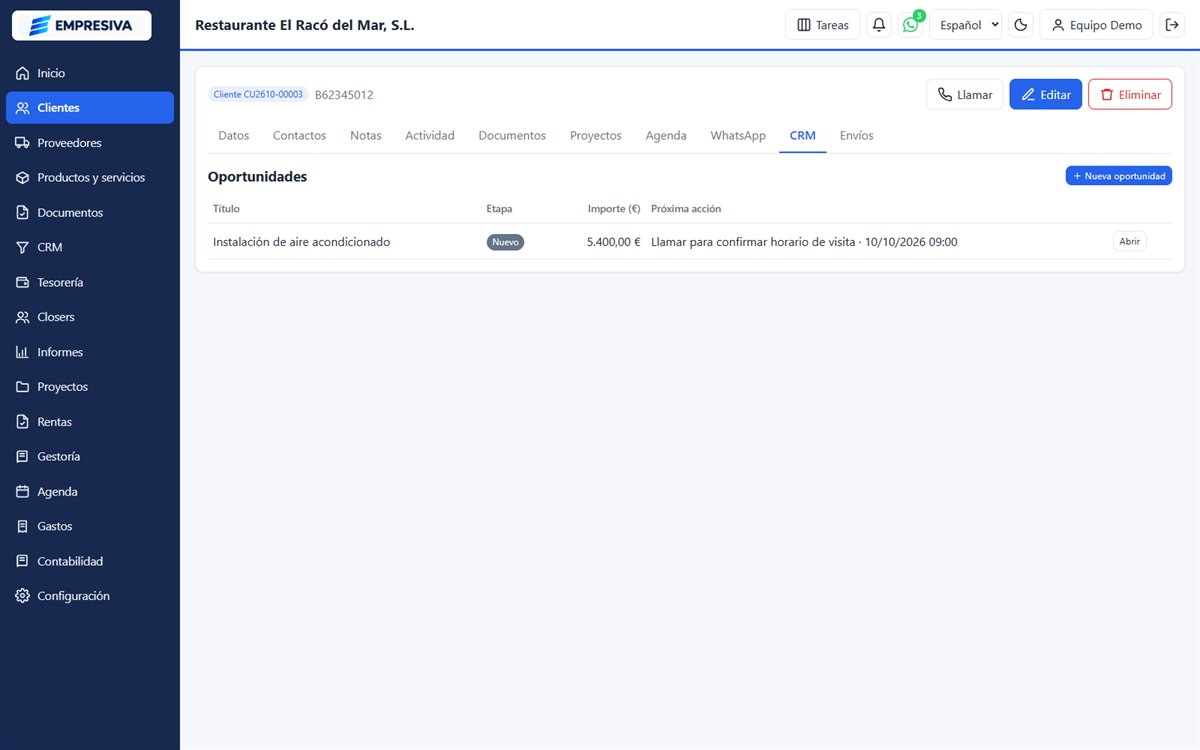Image resolution: width=1200 pixels, height=750 pixels.
Task: Toggle dark mode moon icon
Action: click(1021, 25)
